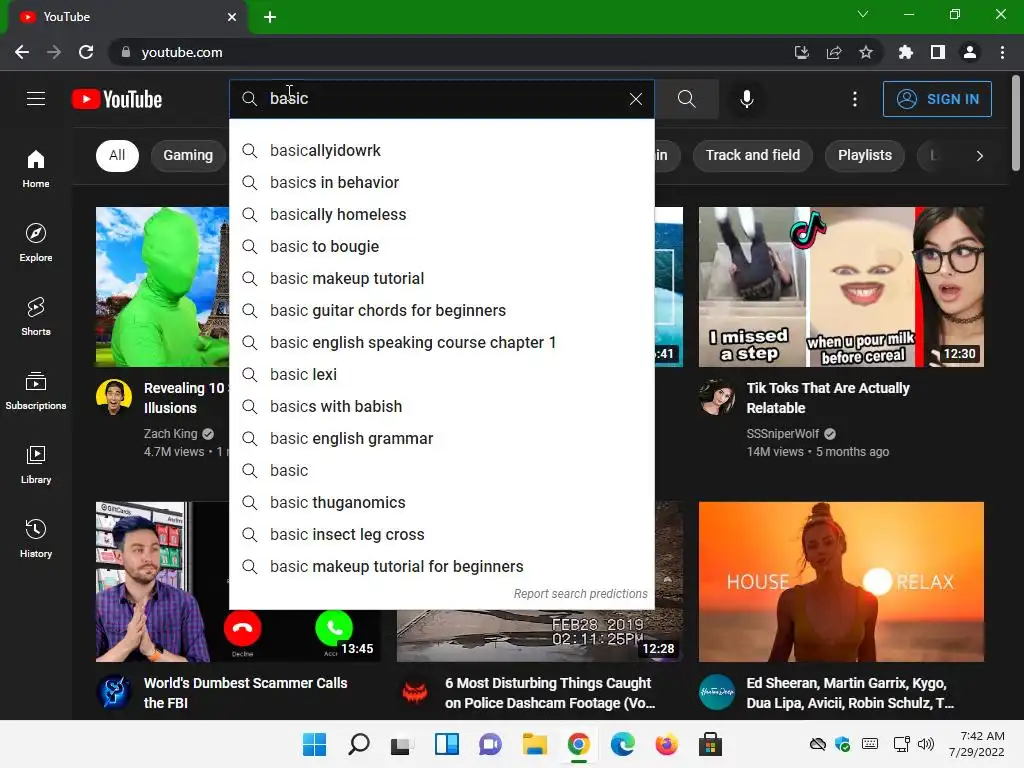Close the YouTube tab
Viewport: 1024px width, 768px height.
(232, 17)
